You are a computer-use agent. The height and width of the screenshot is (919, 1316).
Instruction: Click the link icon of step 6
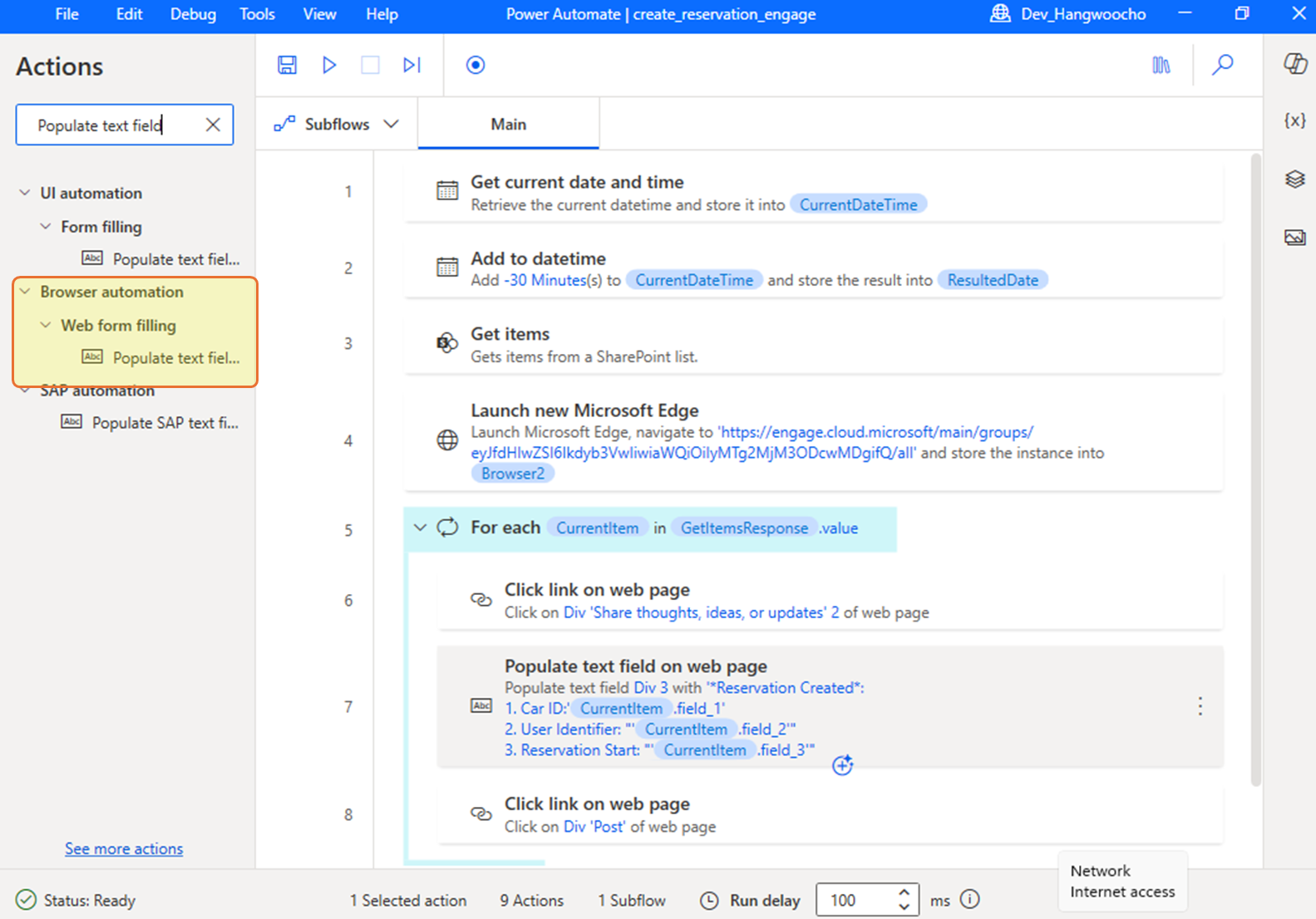481,599
